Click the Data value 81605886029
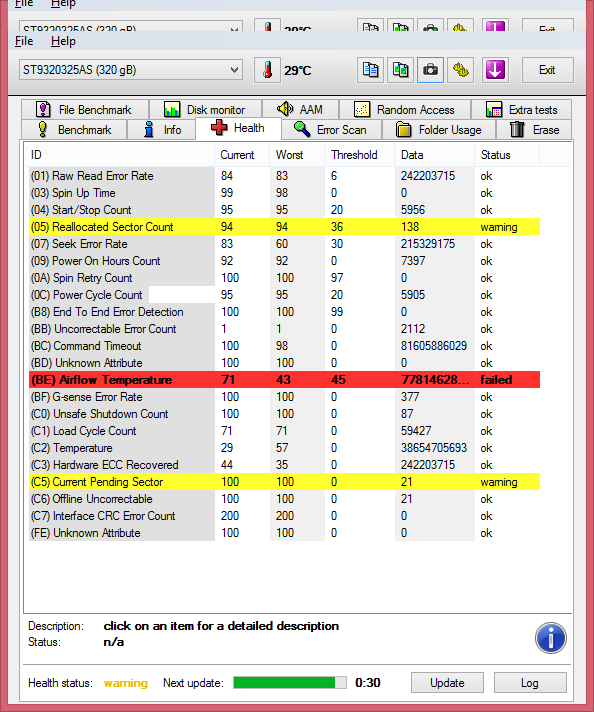Screen dimensions: 594x712 [434, 346]
